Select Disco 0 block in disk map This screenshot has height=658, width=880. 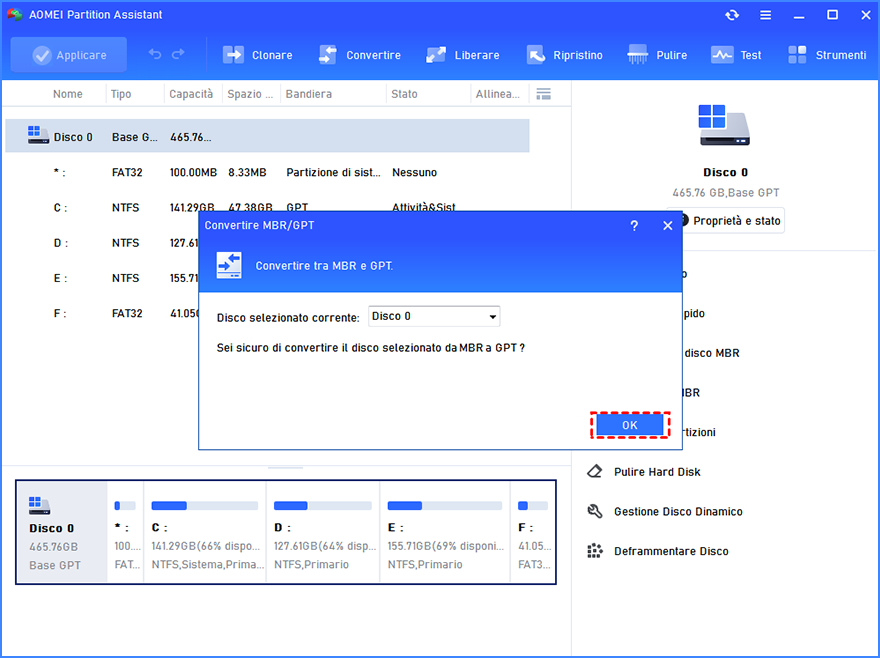point(62,532)
